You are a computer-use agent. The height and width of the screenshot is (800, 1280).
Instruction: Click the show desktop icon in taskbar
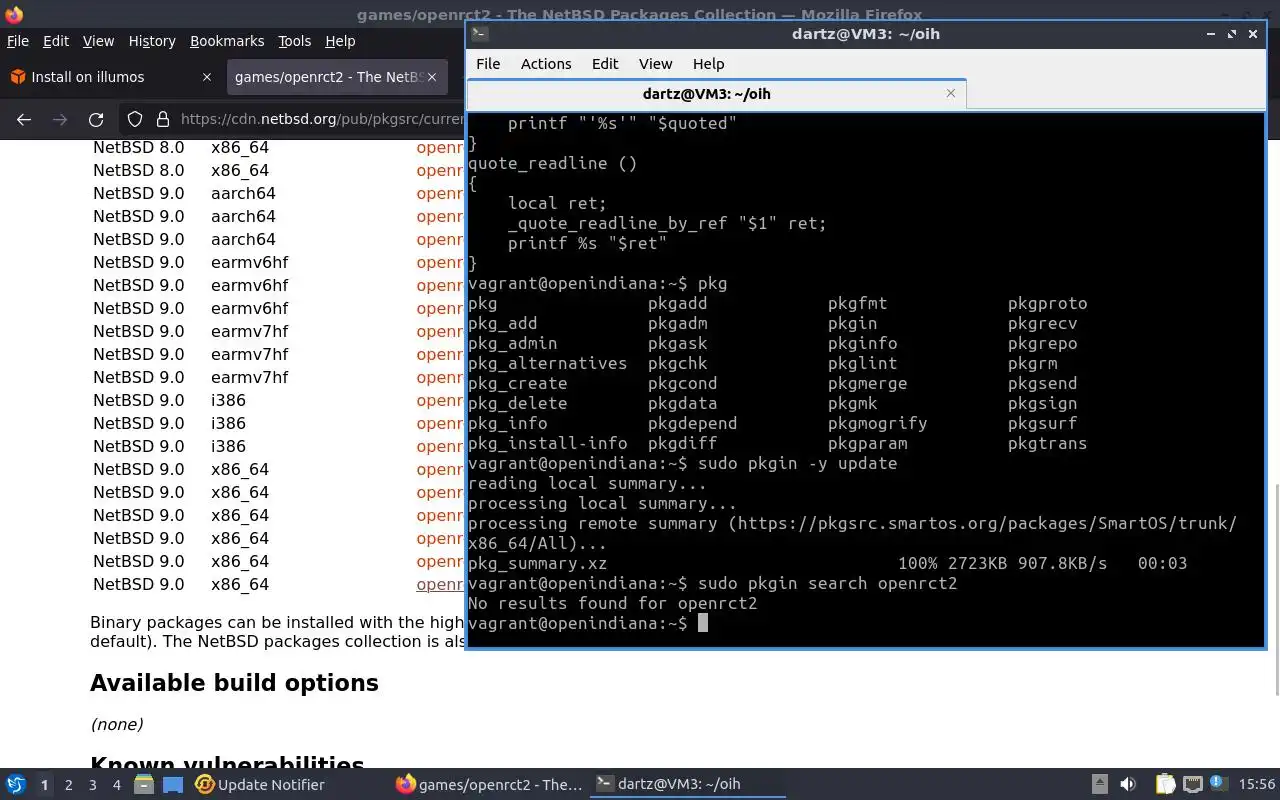pyautogui.click(x=172, y=785)
